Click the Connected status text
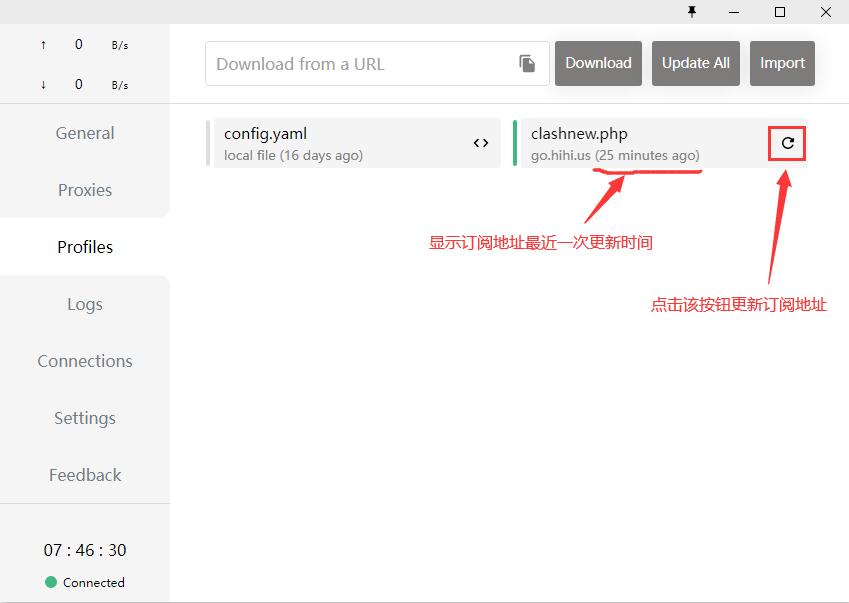The image size is (849, 603). (94, 582)
